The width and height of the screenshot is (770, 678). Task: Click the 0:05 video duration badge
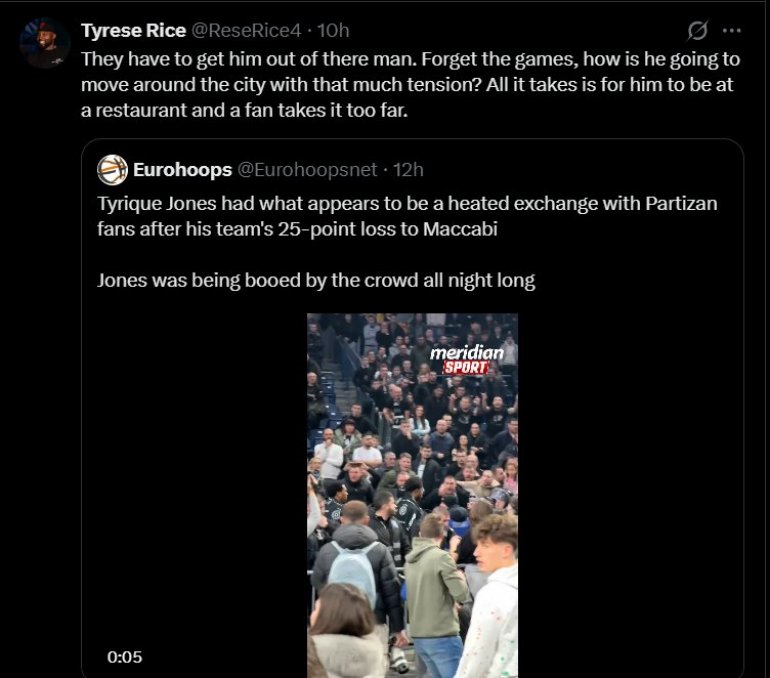125,657
